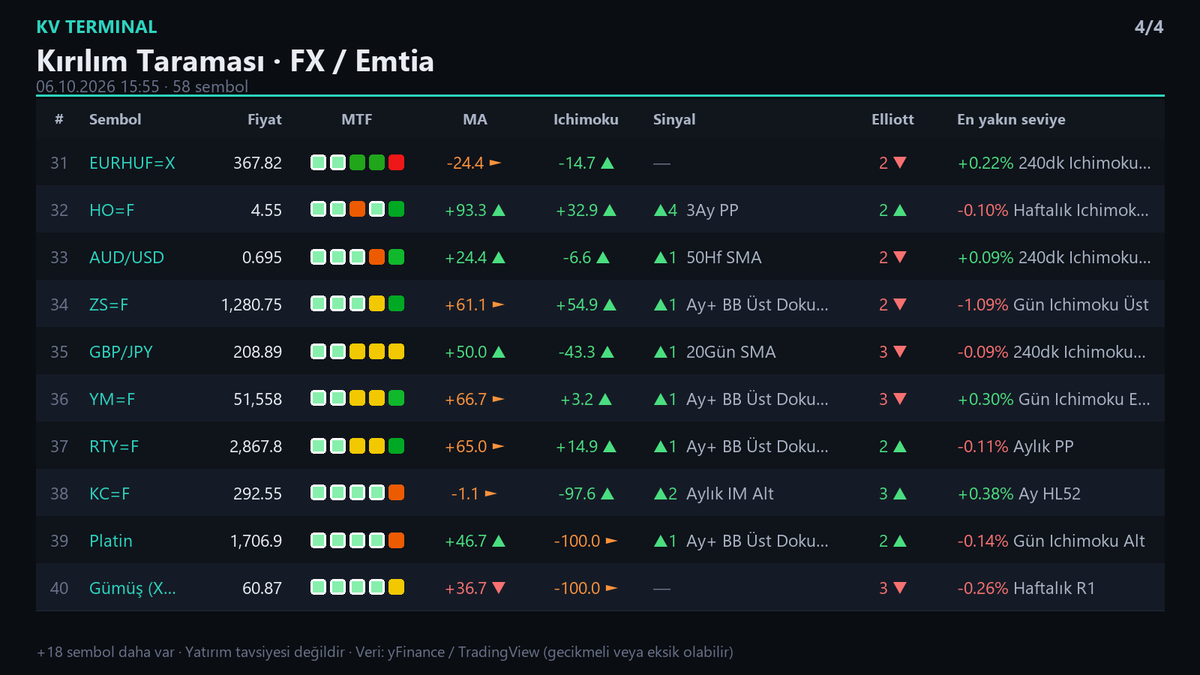Image resolution: width=1200 pixels, height=675 pixels.
Task: Select the RTY=F symbol
Action: [113, 446]
